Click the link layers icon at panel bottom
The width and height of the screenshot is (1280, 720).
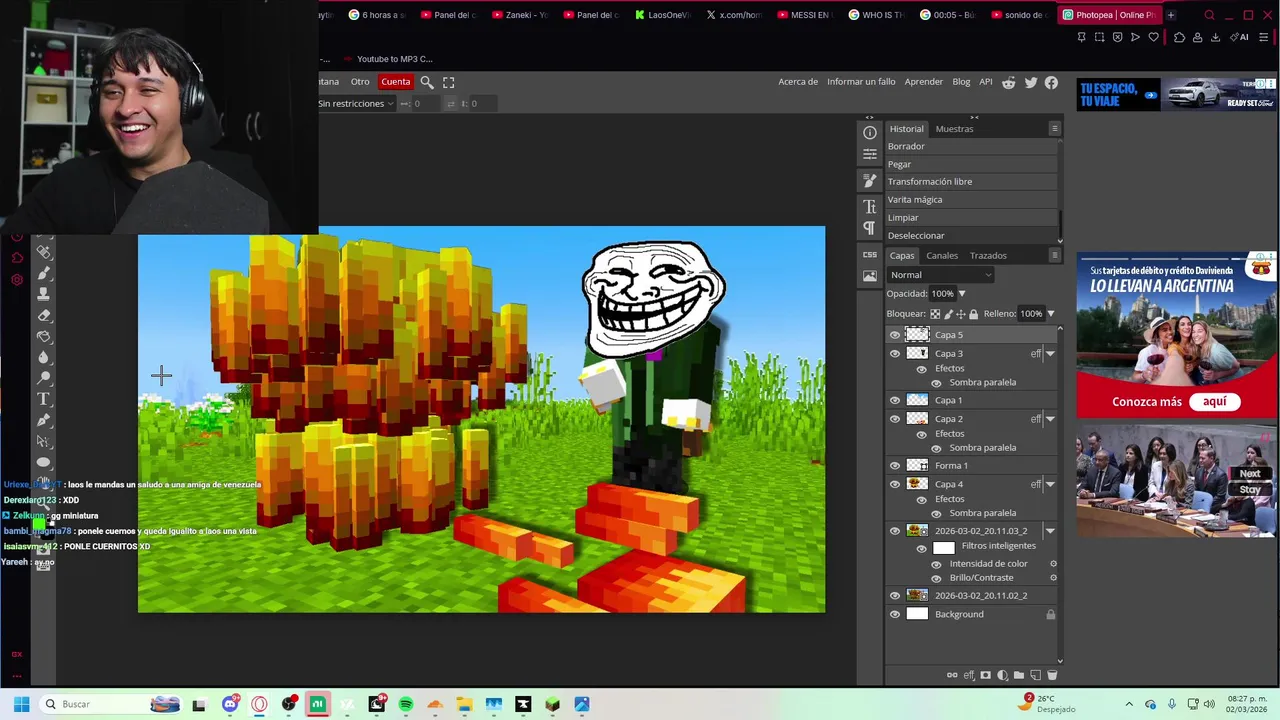(x=952, y=675)
